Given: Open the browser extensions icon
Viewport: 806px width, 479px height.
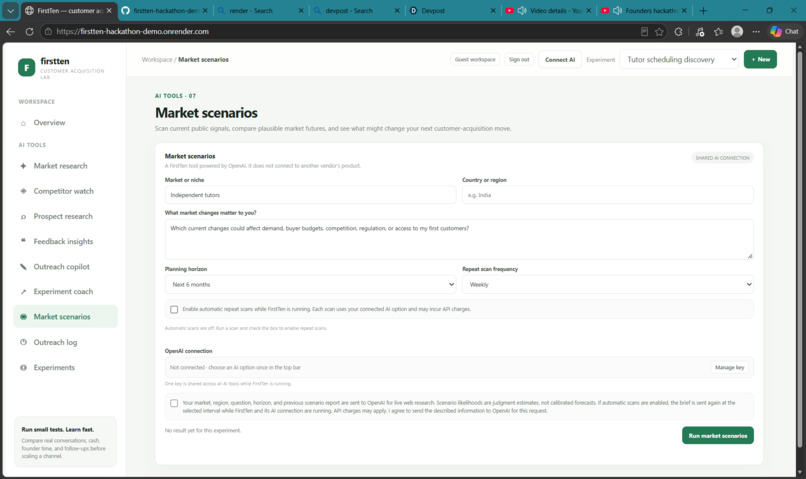Looking at the screenshot, I should point(679,32).
